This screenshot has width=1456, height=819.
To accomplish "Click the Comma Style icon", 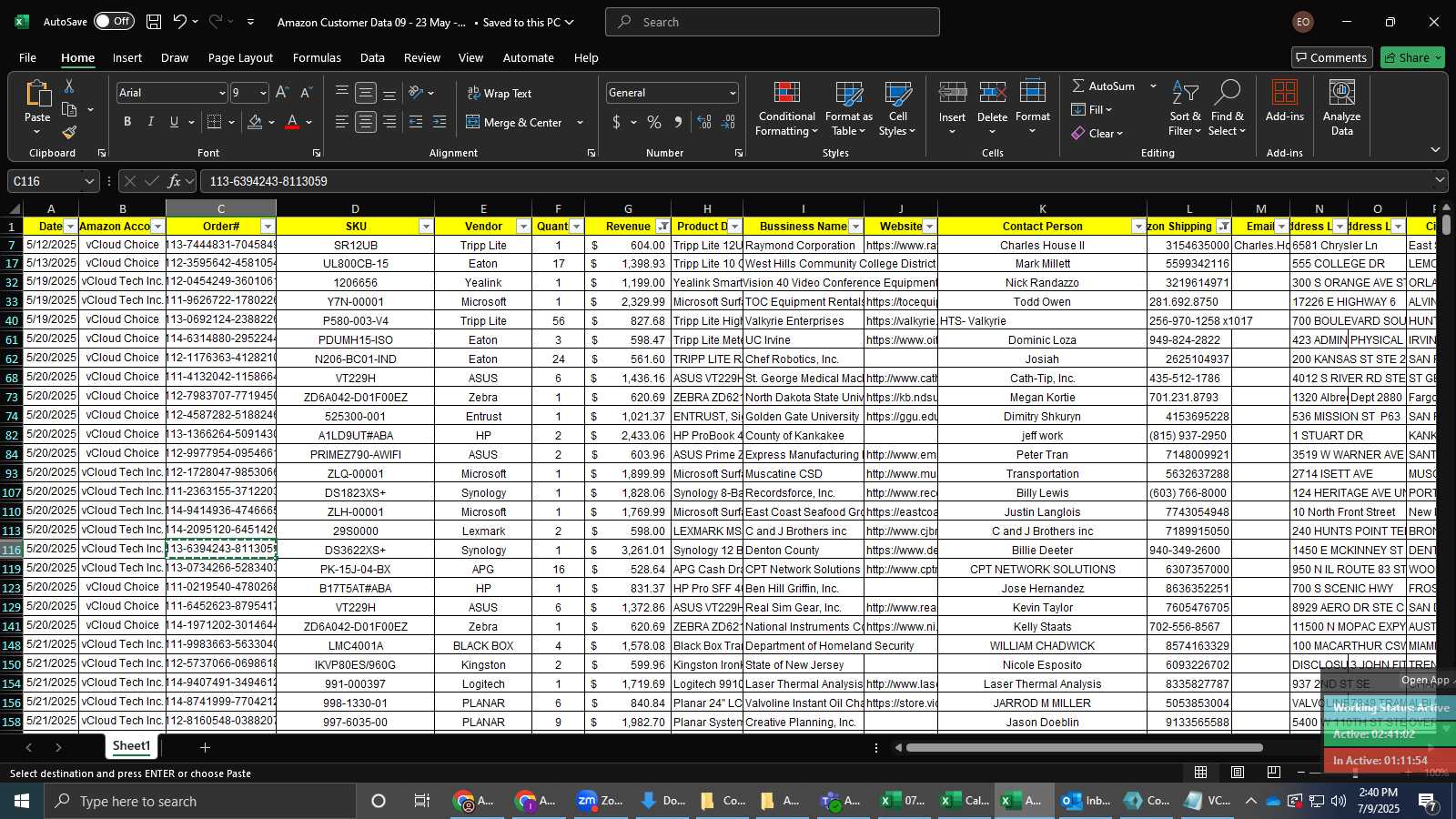I will [678, 122].
